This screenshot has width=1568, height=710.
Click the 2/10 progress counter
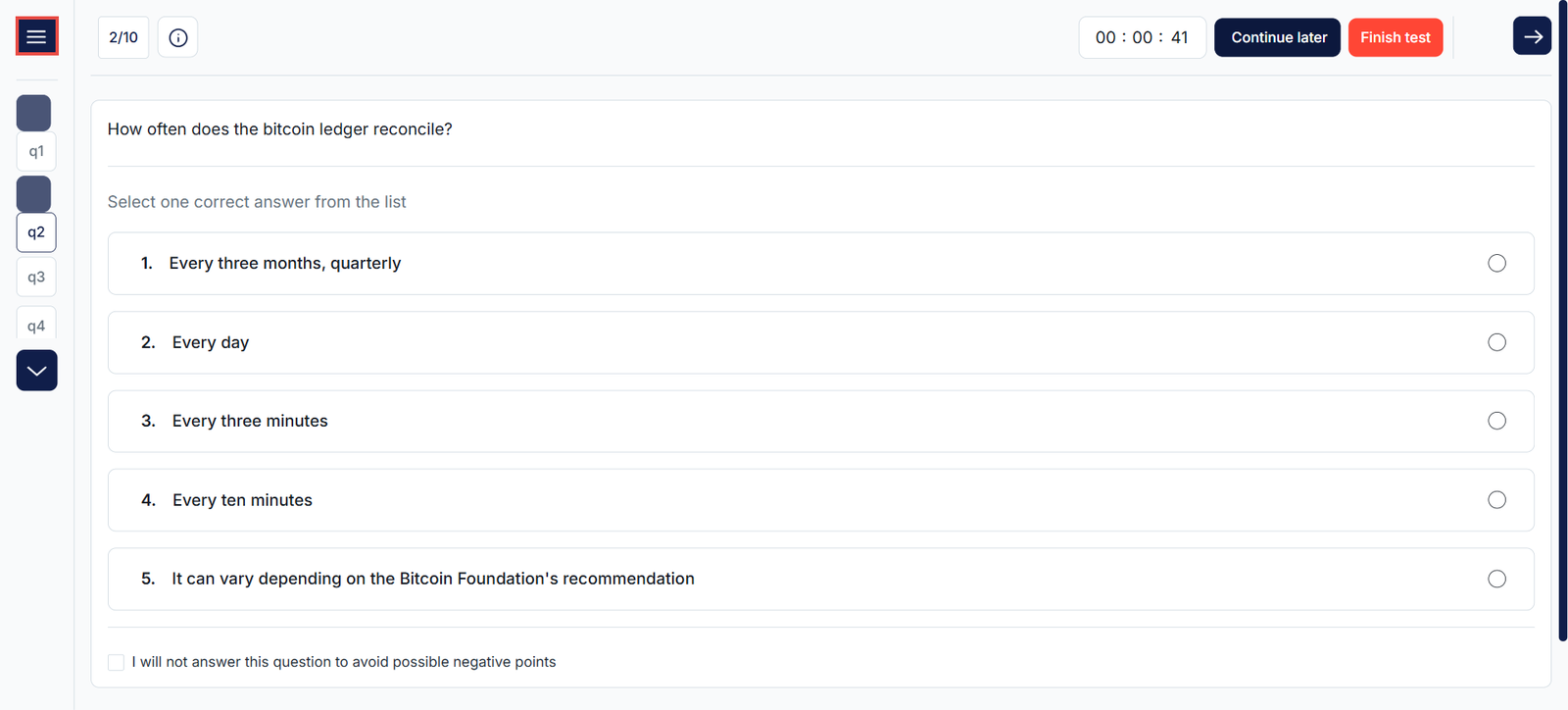coord(123,37)
